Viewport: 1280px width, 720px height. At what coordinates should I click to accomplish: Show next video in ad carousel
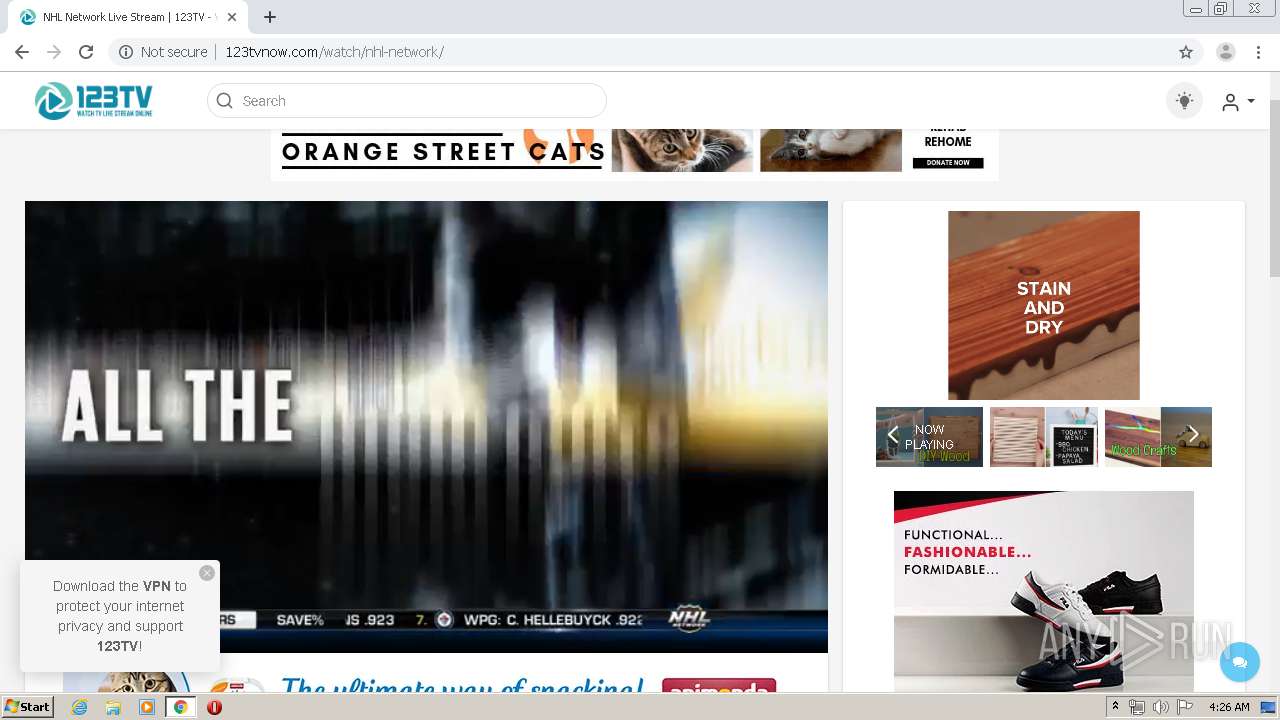[x=1193, y=435]
